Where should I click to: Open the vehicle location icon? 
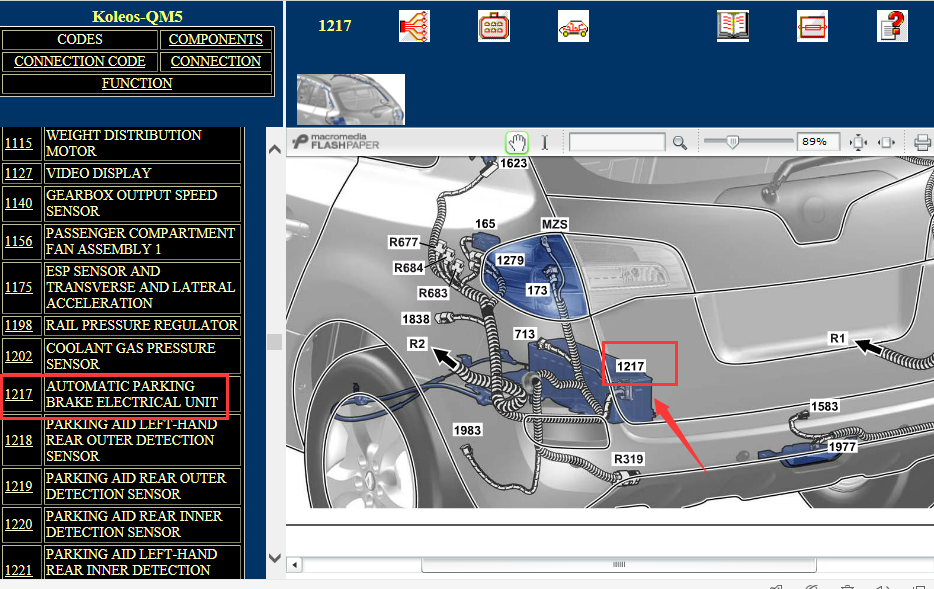[x=574, y=26]
